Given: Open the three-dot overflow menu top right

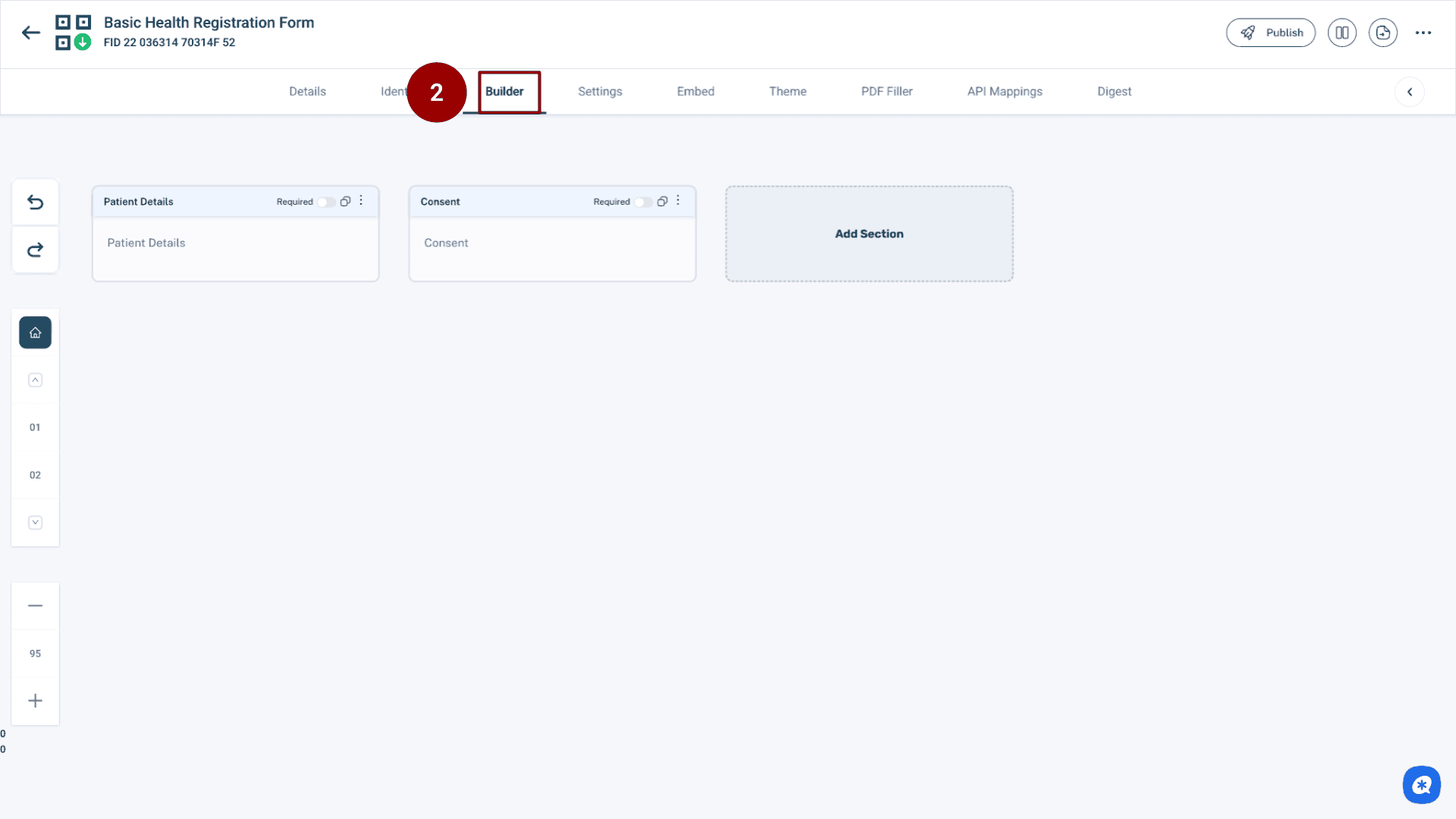Looking at the screenshot, I should pyautogui.click(x=1424, y=33).
